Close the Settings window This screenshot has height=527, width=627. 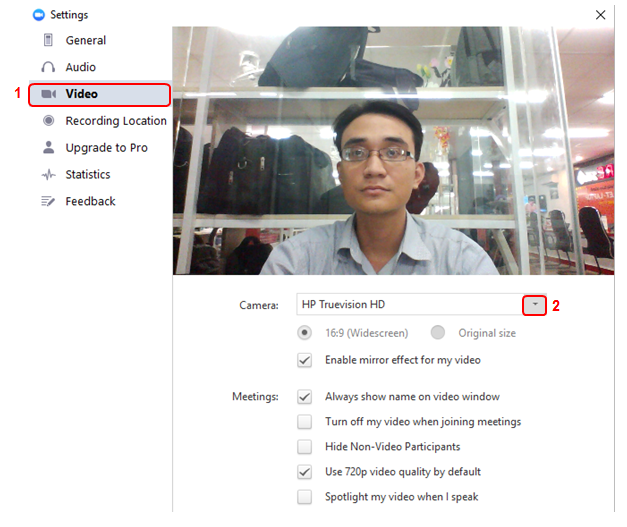coord(600,15)
